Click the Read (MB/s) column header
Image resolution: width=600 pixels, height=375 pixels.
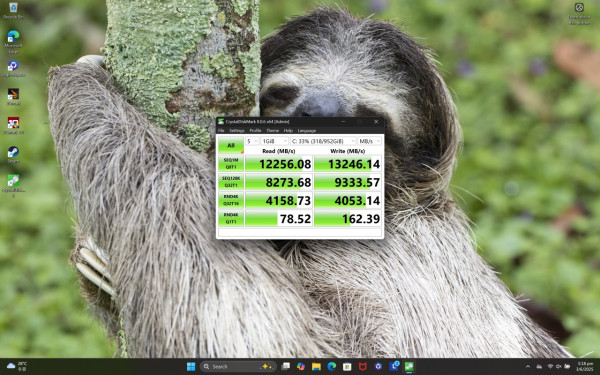(x=279, y=151)
